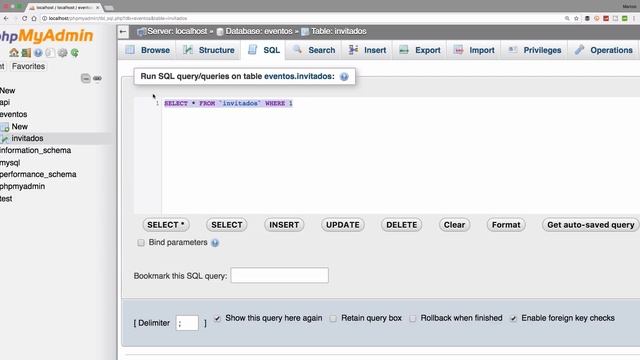The width and height of the screenshot is (640, 360).
Task: Click the plain SELECT button
Action: [227, 225]
